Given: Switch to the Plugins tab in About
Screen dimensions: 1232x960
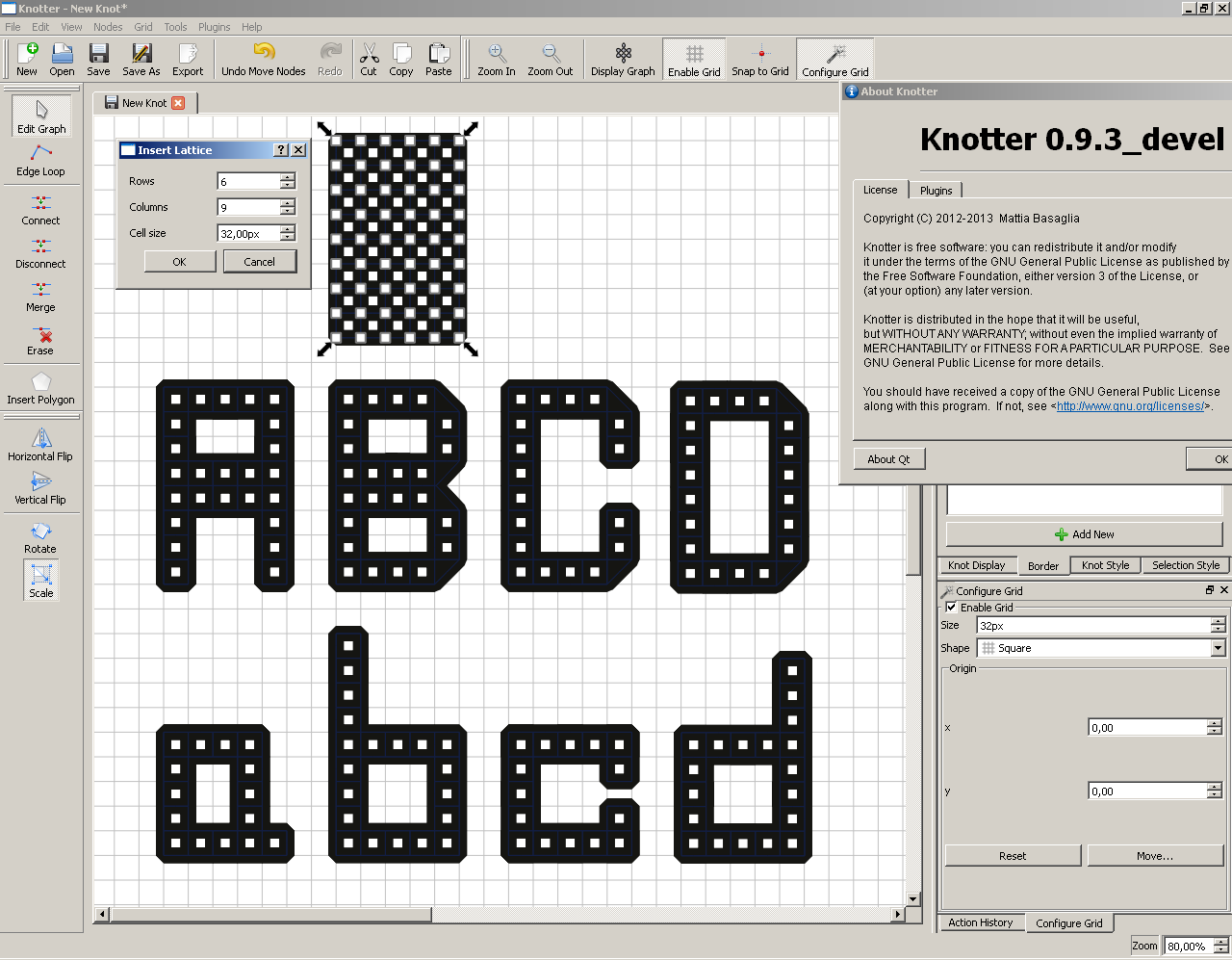Looking at the screenshot, I should coord(936,191).
